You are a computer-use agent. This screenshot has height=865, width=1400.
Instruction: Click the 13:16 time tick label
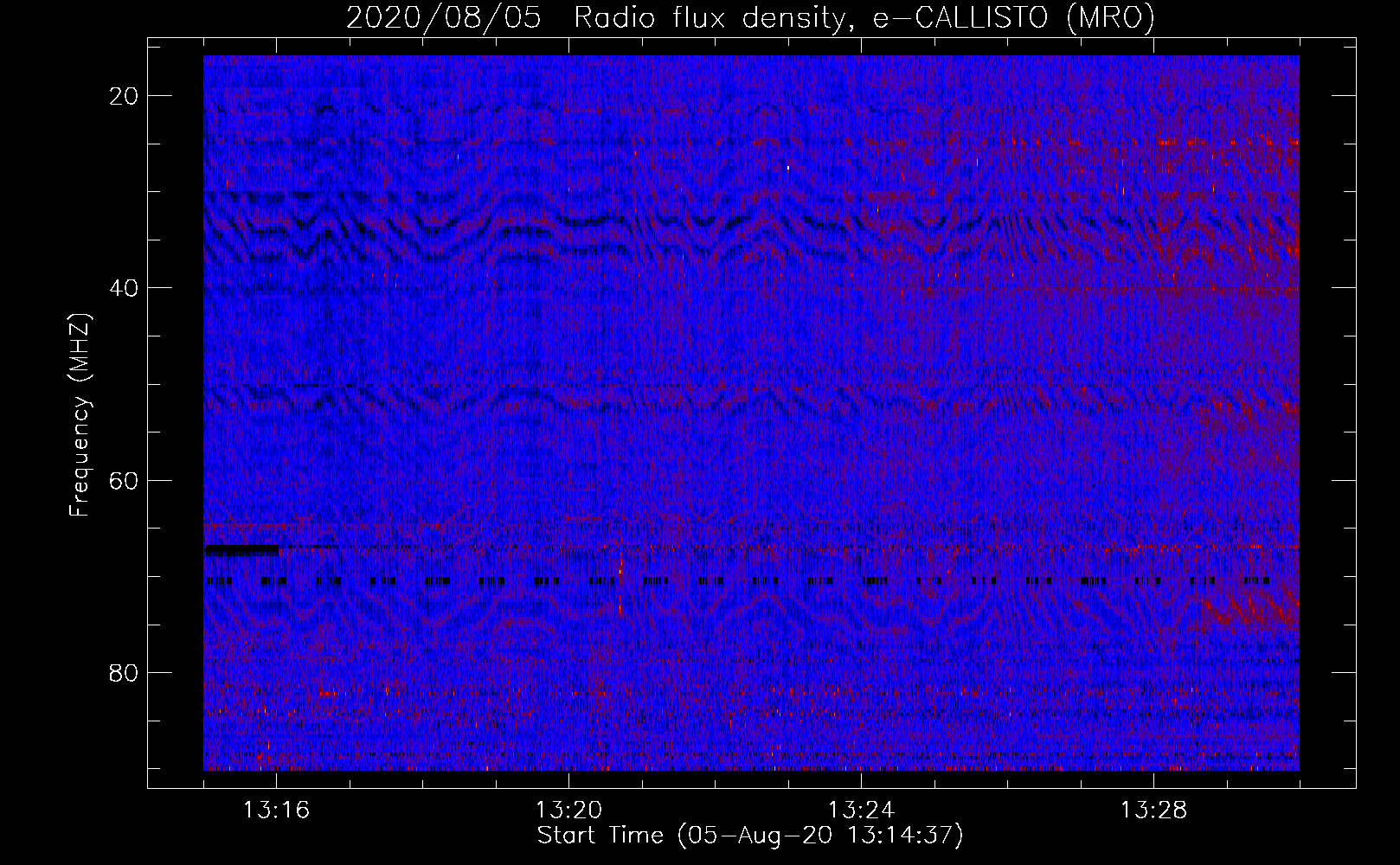pos(276,811)
